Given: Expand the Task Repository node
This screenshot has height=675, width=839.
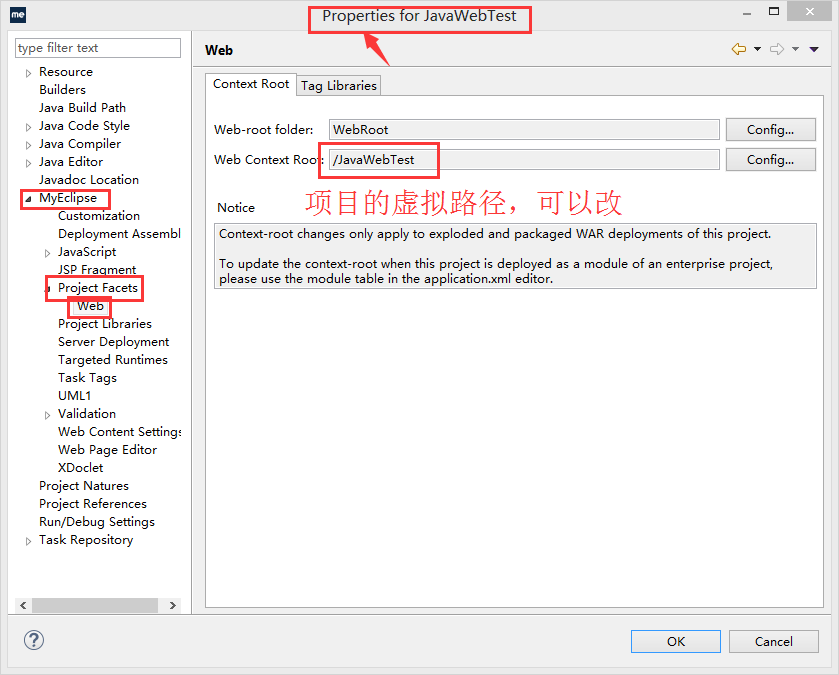Looking at the screenshot, I should click(x=28, y=542).
